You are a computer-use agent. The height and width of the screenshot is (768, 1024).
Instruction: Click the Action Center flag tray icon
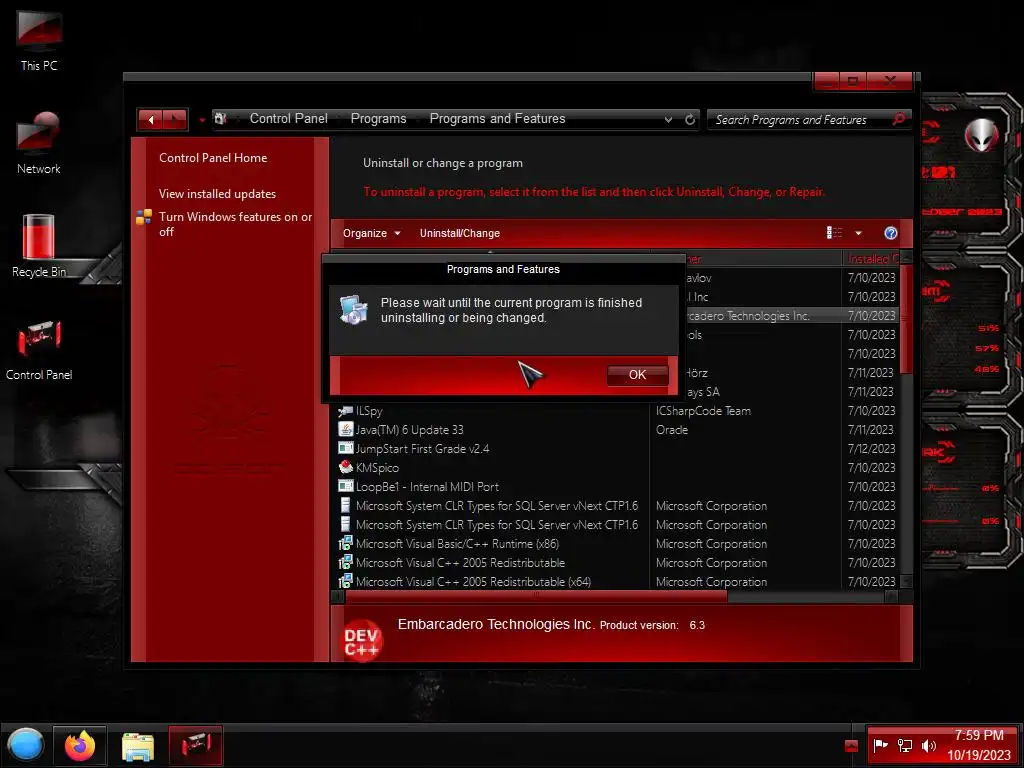point(880,744)
